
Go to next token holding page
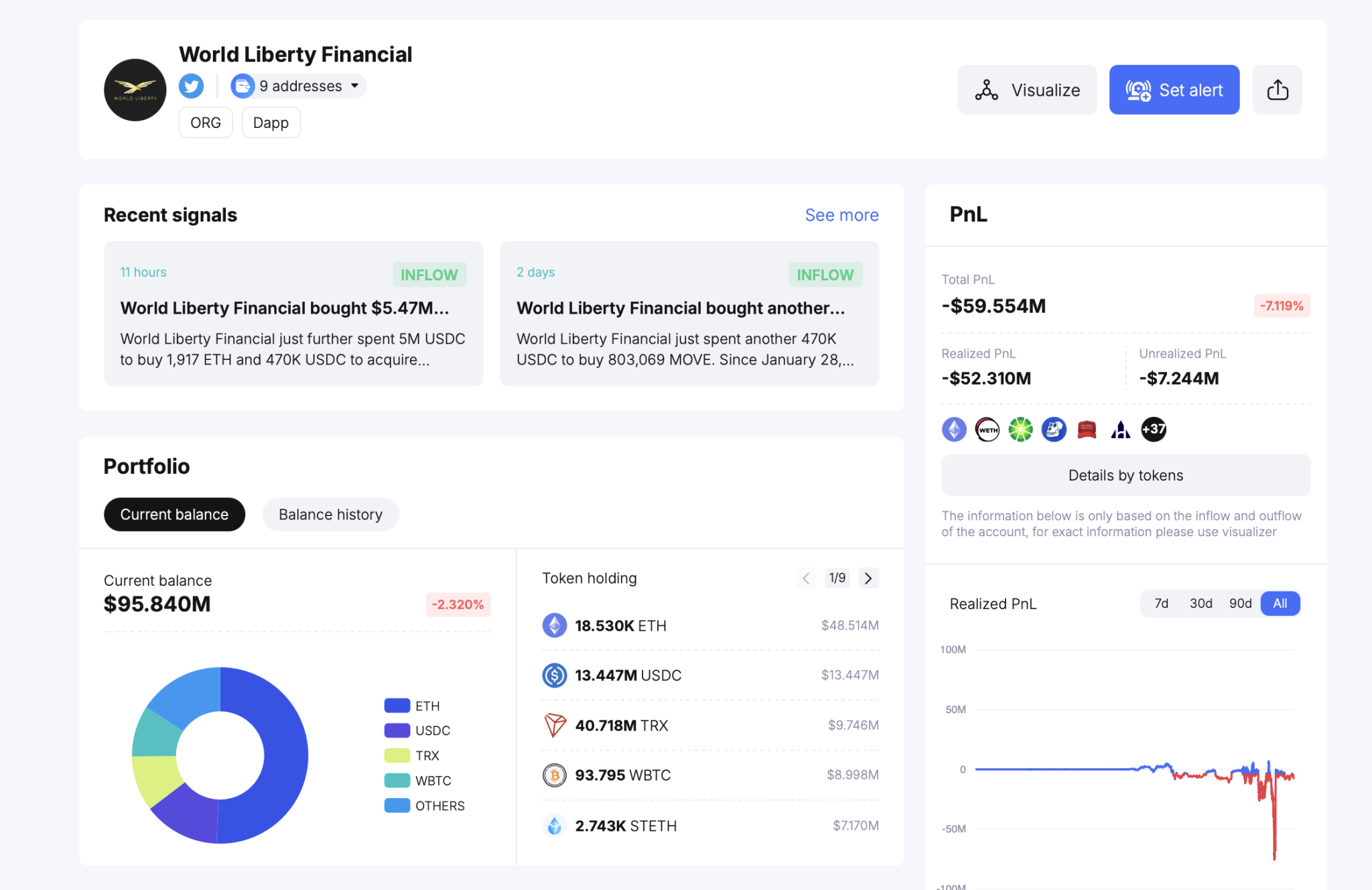[x=868, y=578]
